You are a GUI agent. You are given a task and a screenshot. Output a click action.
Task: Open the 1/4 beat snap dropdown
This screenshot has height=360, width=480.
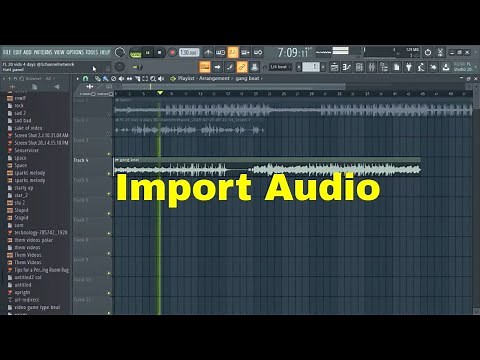[x=279, y=67]
